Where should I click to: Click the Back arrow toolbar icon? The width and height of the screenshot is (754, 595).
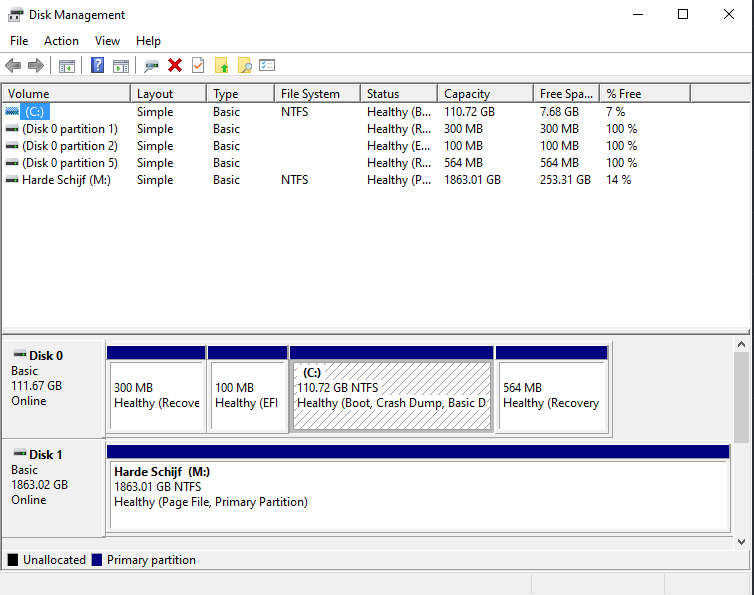[x=13, y=65]
